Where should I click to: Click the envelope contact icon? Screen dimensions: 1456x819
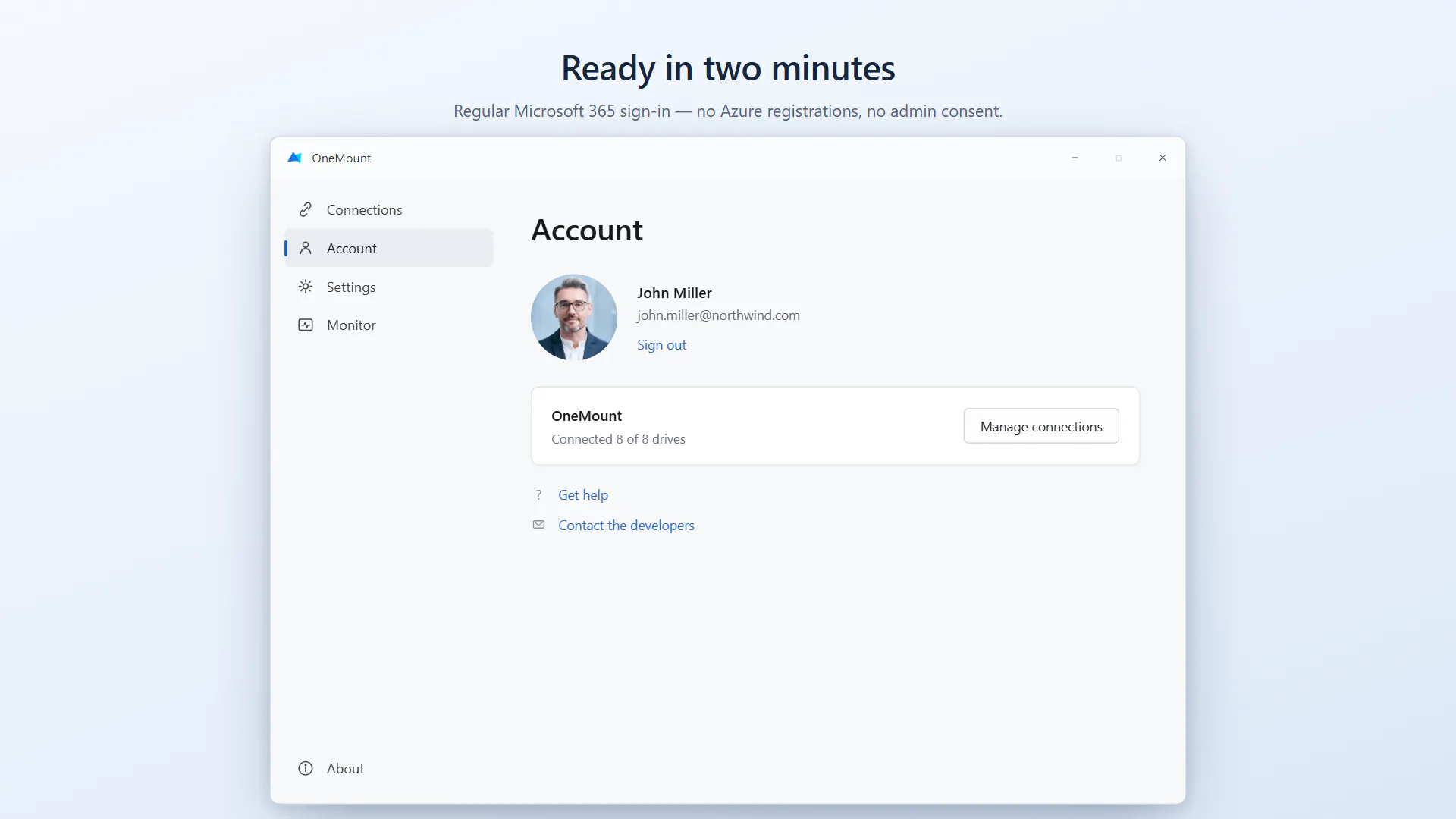pyautogui.click(x=538, y=525)
